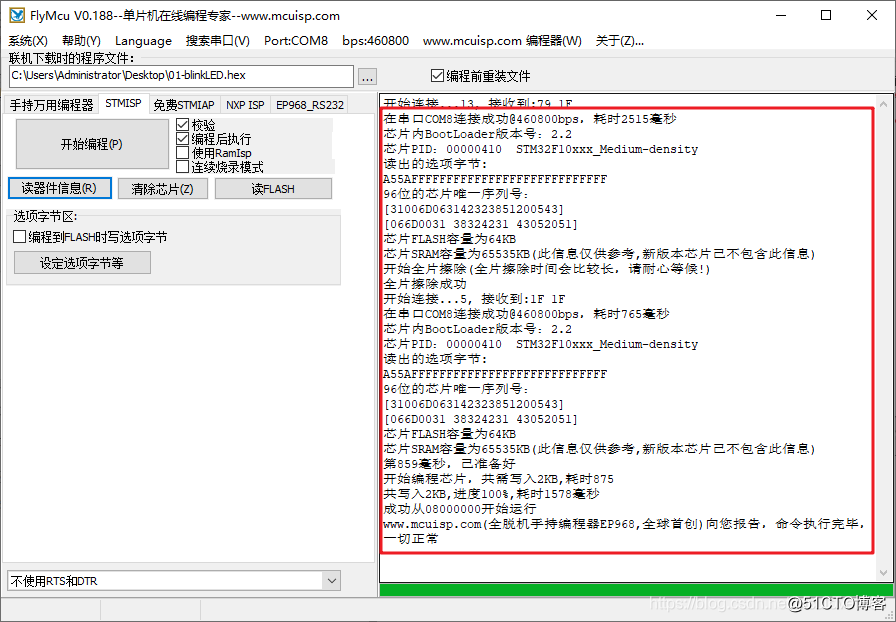The height and width of the screenshot is (622, 896).
Task: Click the browse "..." file button
Action: 367,77
